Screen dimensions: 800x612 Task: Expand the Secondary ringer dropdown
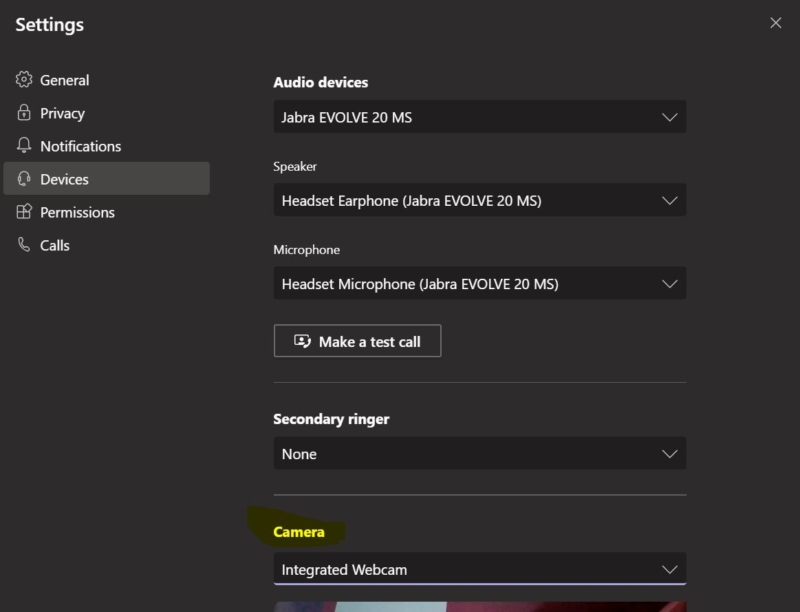point(669,453)
